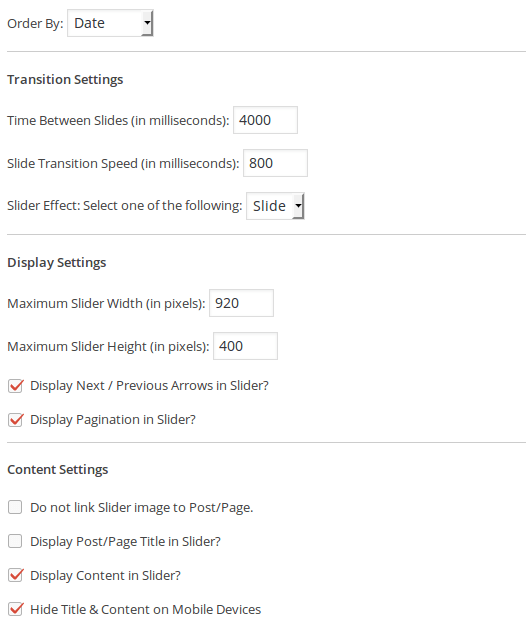Image resolution: width=526 pixels, height=625 pixels.
Task: Click the Maximum Slider Height input box
Action: 245,346
